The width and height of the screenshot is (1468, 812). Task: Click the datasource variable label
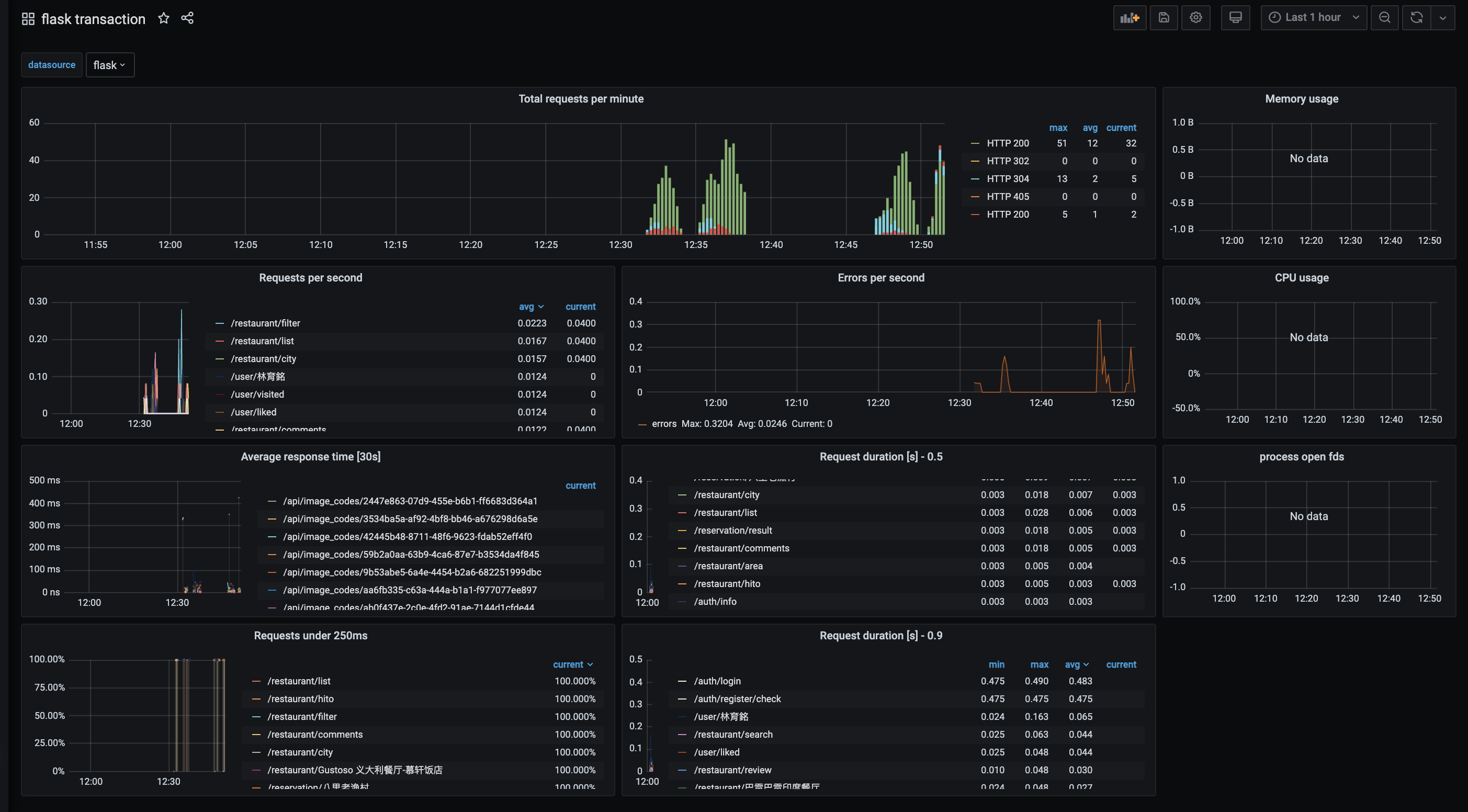point(52,65)
